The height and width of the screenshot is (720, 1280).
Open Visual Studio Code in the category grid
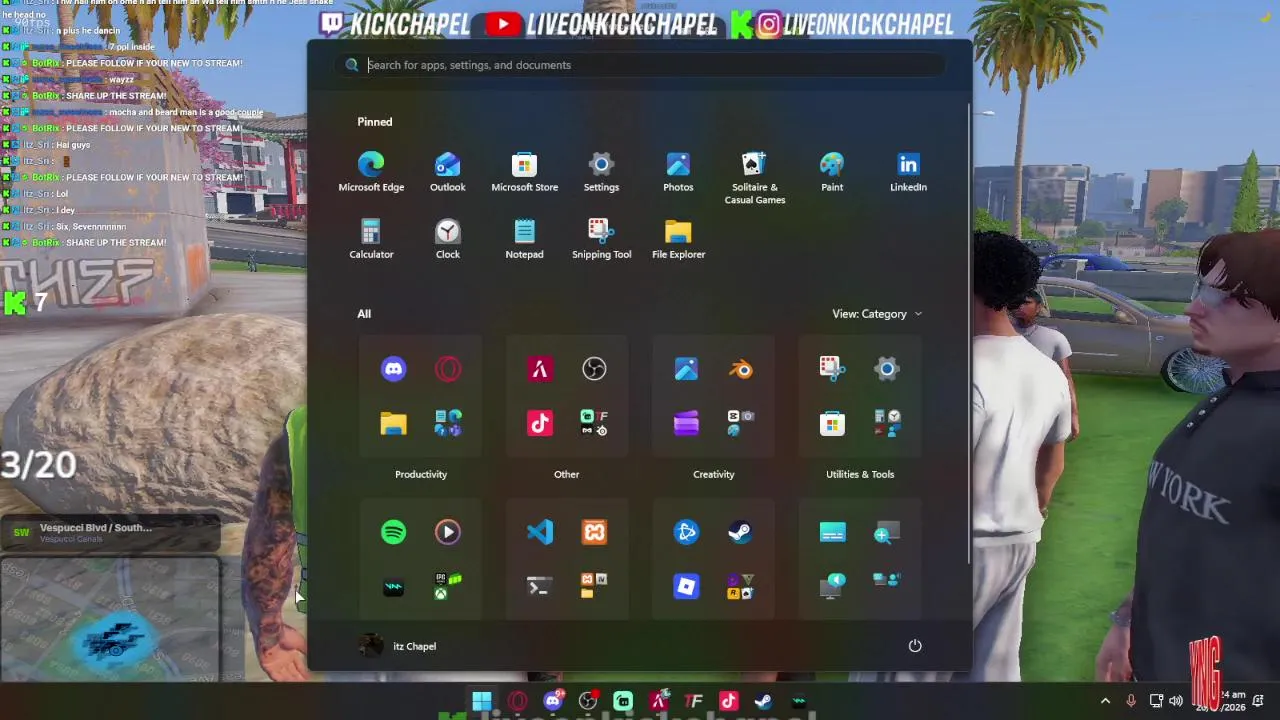pyautogui.click(x=540, y=532)
